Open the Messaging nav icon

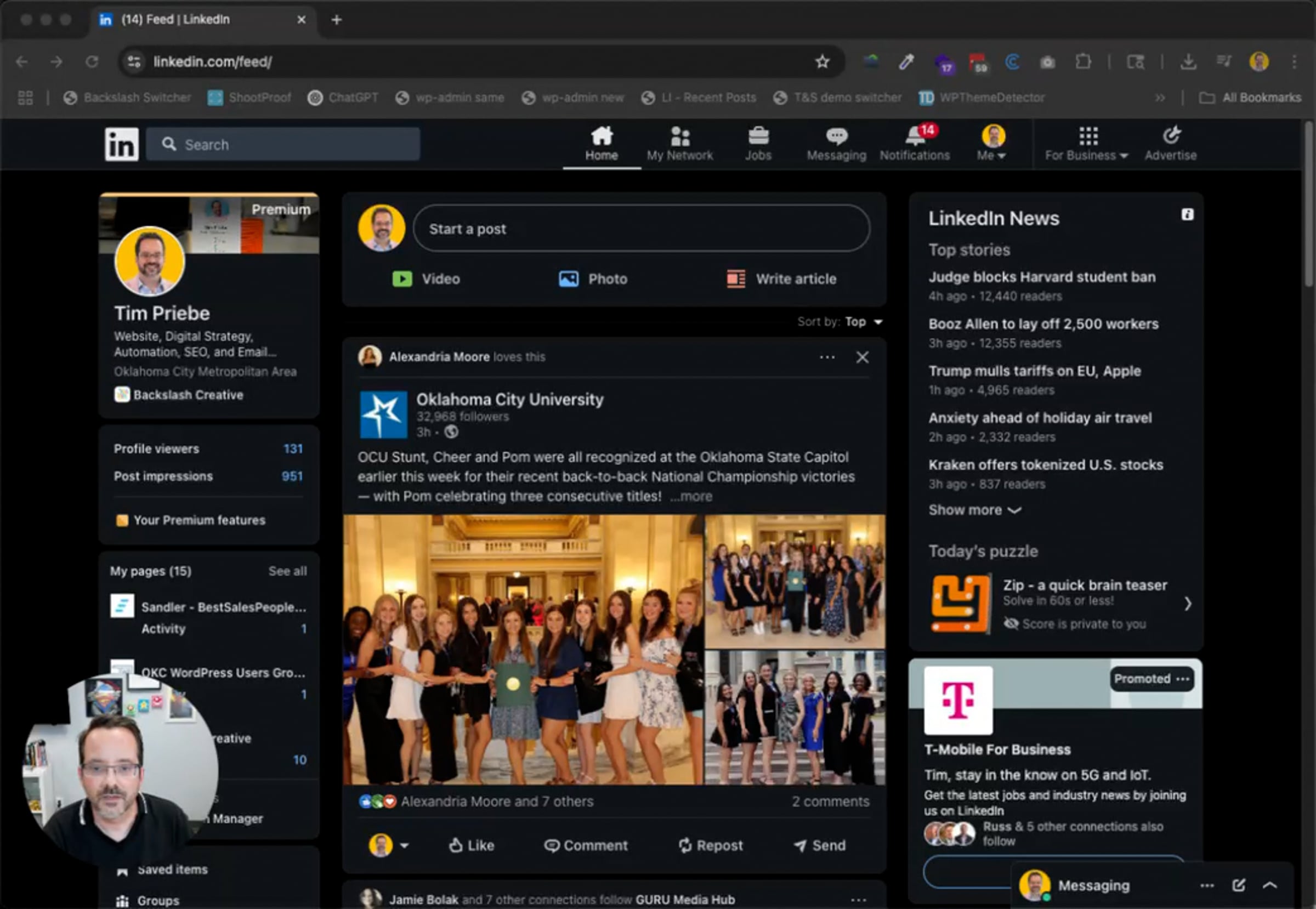point(836,137)
